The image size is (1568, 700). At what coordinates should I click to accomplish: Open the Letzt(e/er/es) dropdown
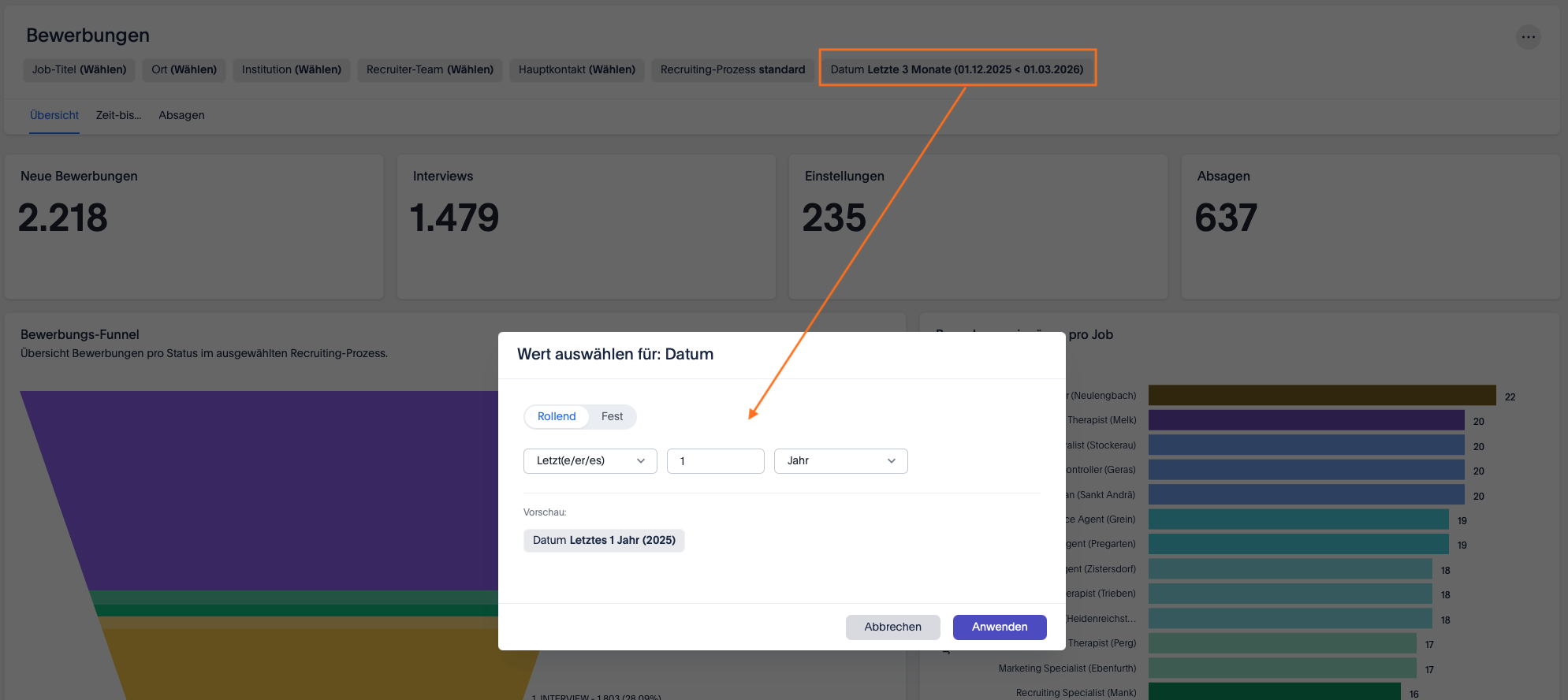coord(590,461)
